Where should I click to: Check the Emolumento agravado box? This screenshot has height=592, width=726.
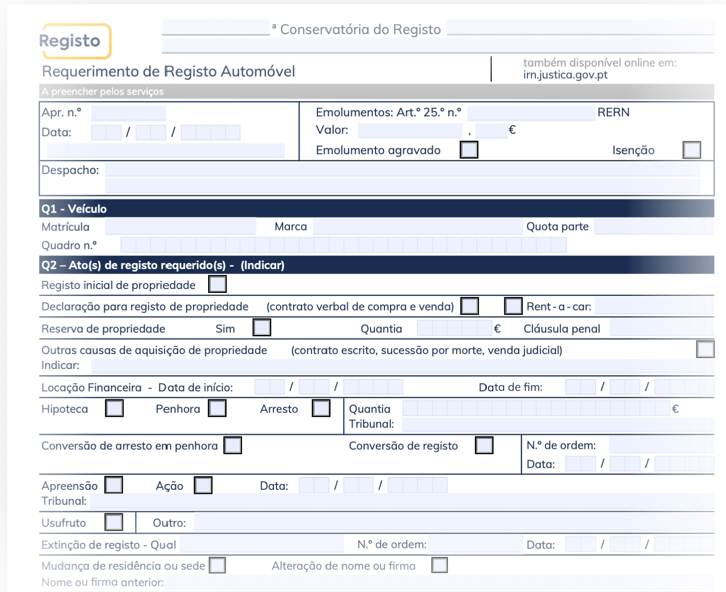(469, 150)
